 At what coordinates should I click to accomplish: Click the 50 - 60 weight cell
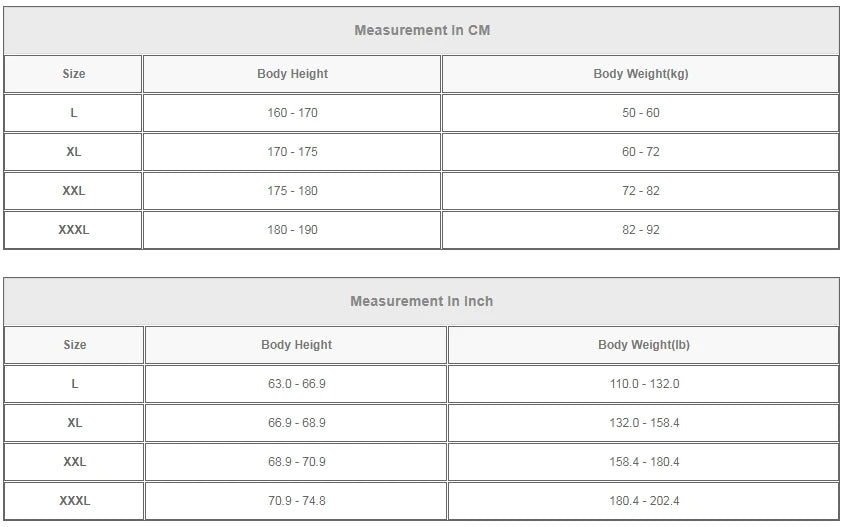click(x=641, y=113)
